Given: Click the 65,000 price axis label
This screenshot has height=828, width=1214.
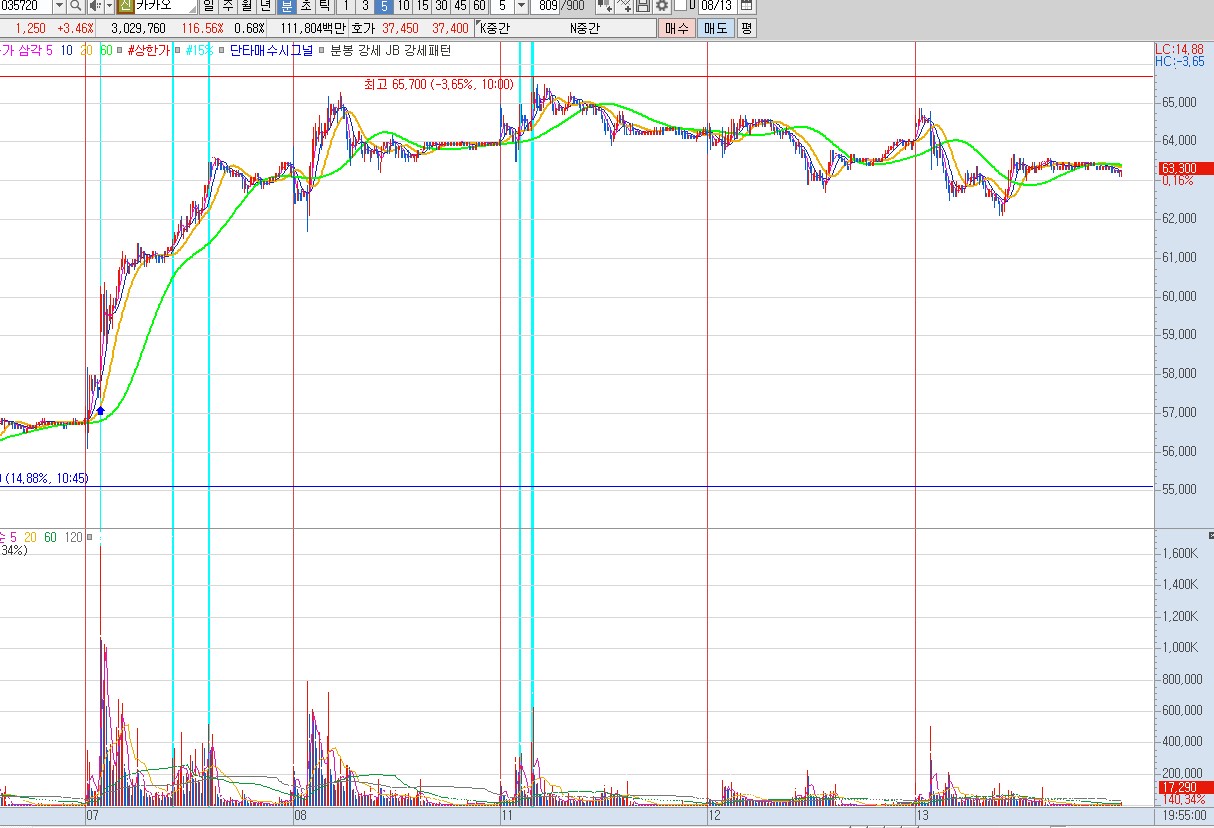Looking at the screenshot, I should [1180, 102].
